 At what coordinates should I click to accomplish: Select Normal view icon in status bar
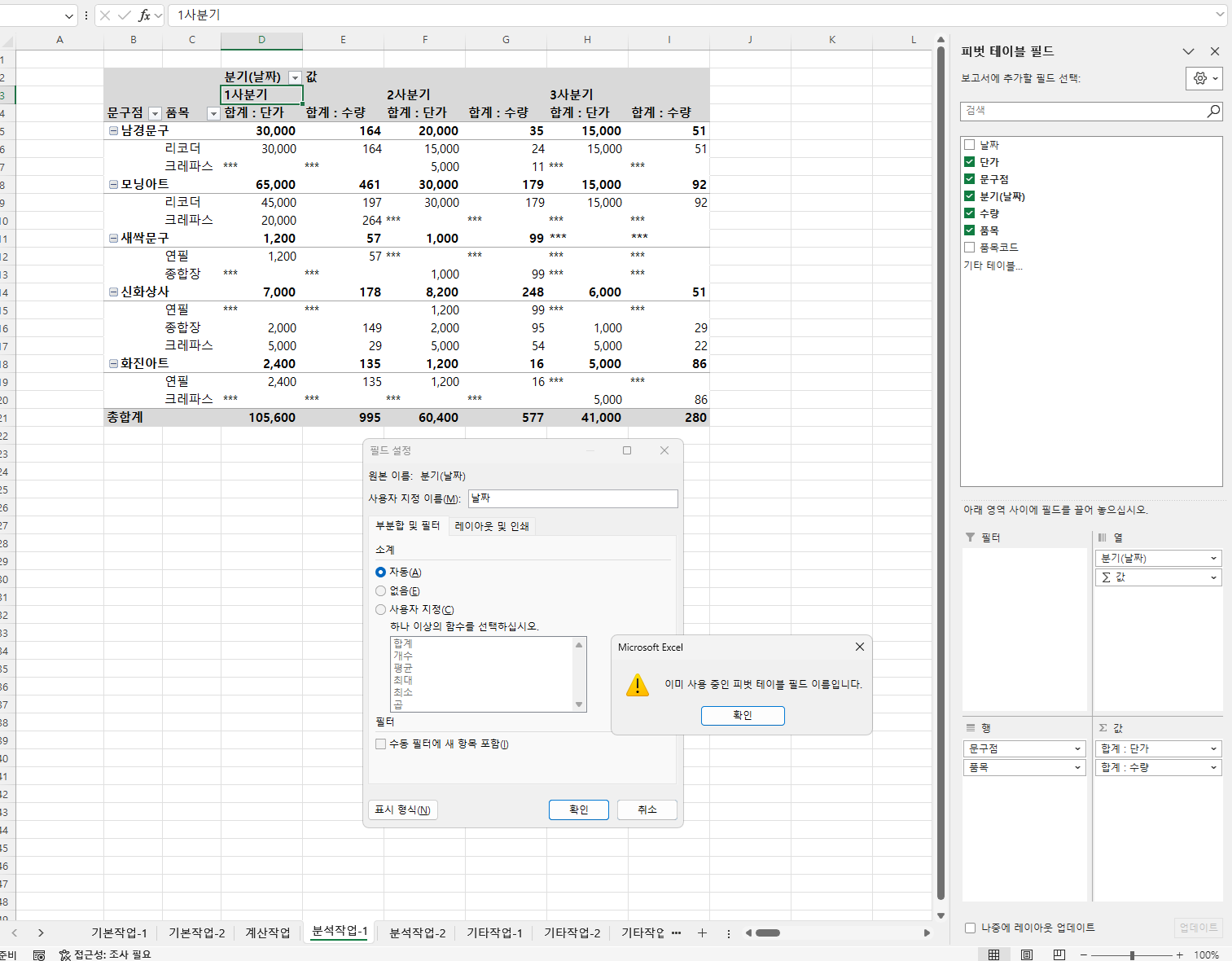pyautogui.click(x=994, y=954)
